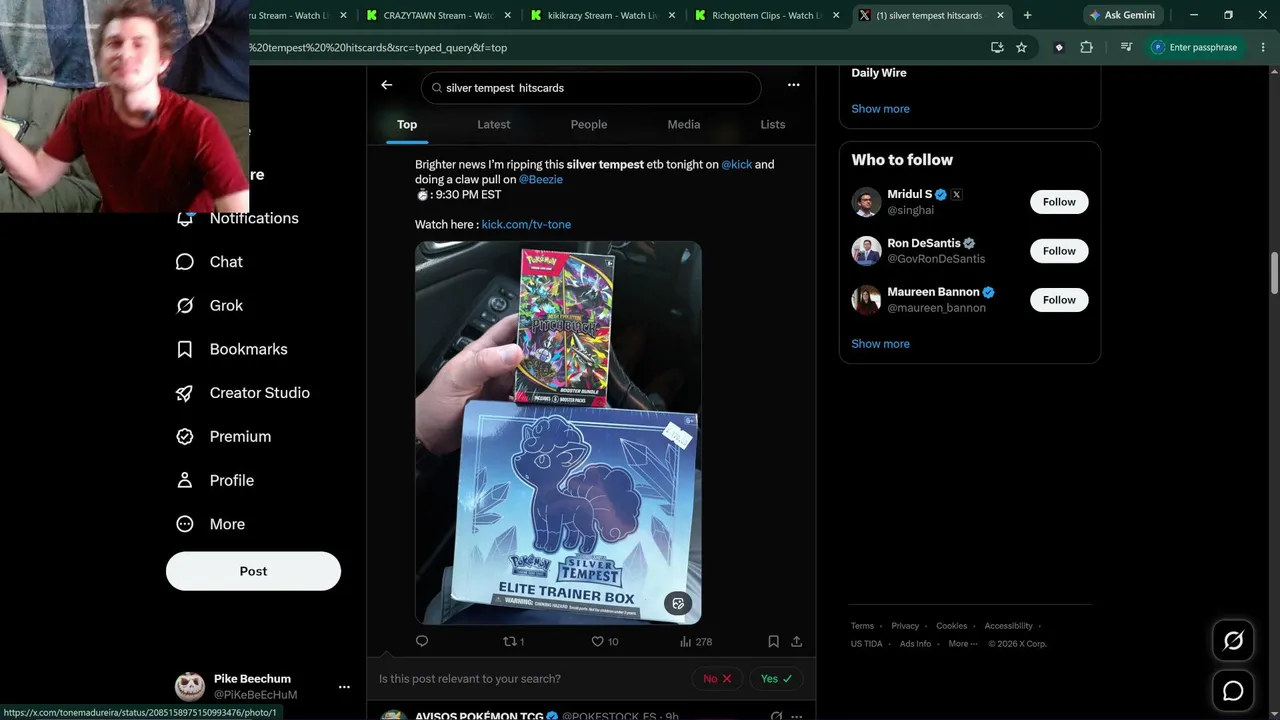Open the floating Grok button
This screenshot has height=720, width=1280.
pyautogui.click(x=1234, y=641)
